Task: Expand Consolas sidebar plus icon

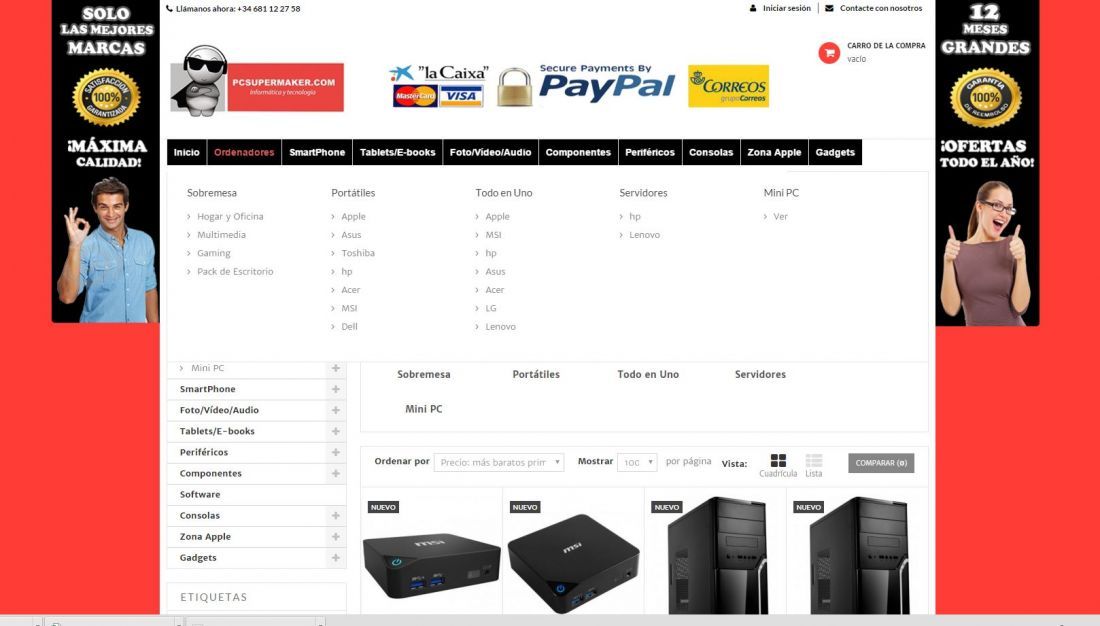Action: pos(335,515)
